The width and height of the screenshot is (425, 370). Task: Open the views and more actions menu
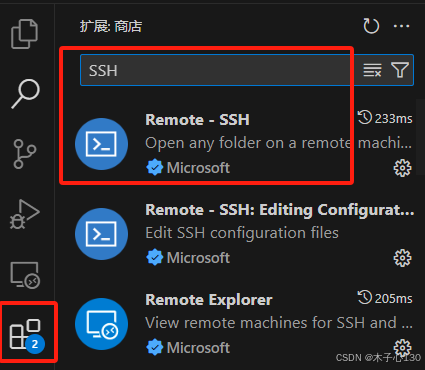pyautogui.click(x=401, y=26)
